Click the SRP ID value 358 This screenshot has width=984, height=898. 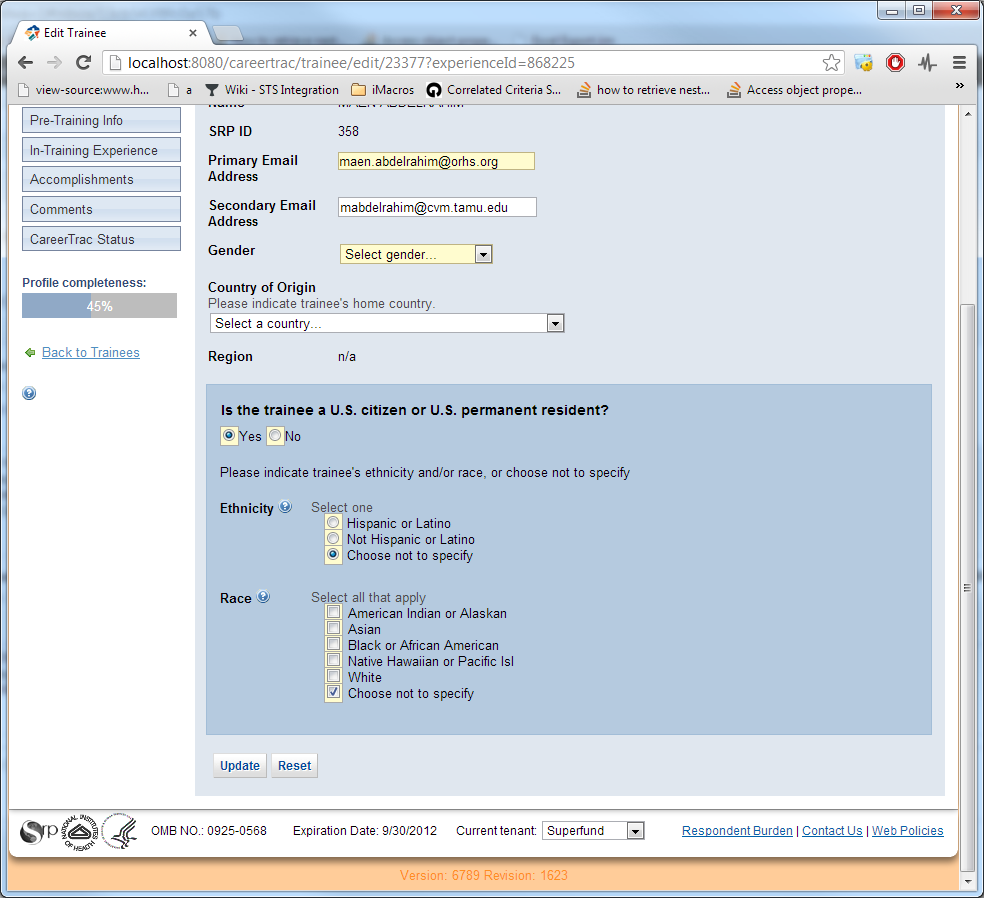tap(348, 131)
